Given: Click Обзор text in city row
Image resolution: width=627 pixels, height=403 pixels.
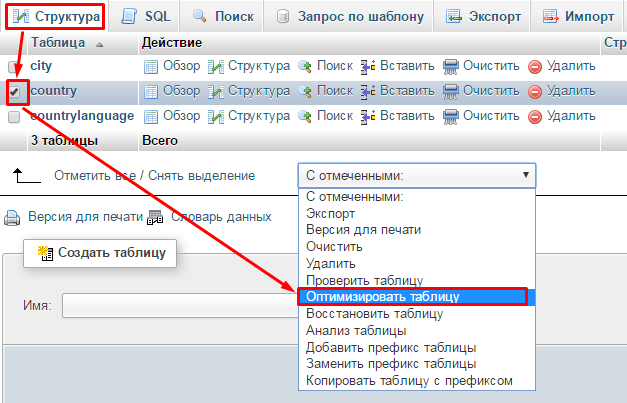Looking at the screenshot, I should [182, 66].
